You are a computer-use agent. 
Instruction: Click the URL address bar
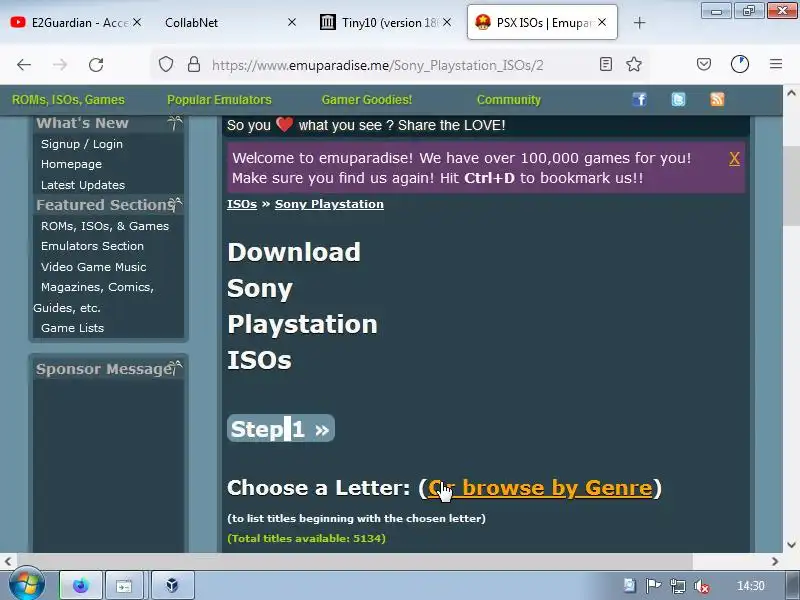click(378, 65)
